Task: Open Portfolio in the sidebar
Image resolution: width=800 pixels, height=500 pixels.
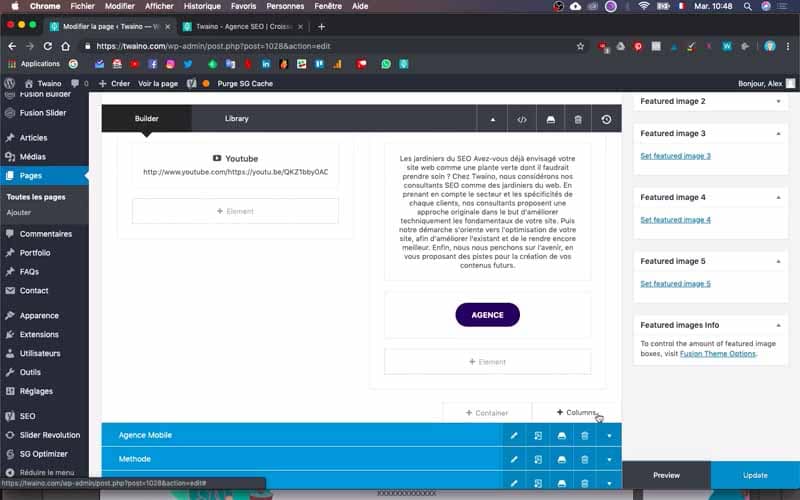Action: [35, 253]
